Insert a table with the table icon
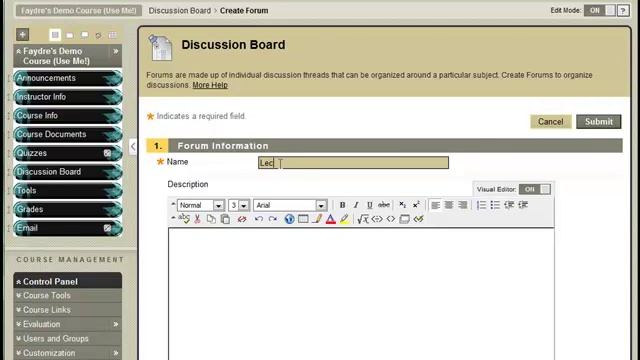Image resolution: width=640 pixels, height=360 pixels. click(303, 219)
